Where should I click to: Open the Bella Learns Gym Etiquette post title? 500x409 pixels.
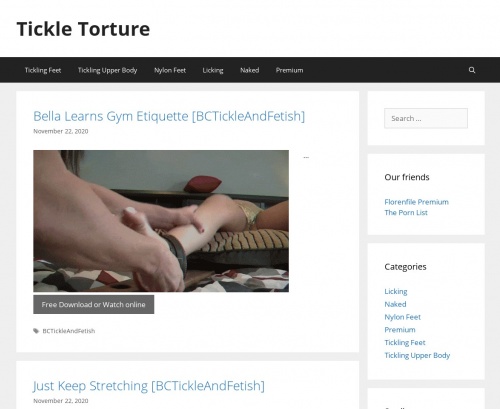tap(169, 116)
